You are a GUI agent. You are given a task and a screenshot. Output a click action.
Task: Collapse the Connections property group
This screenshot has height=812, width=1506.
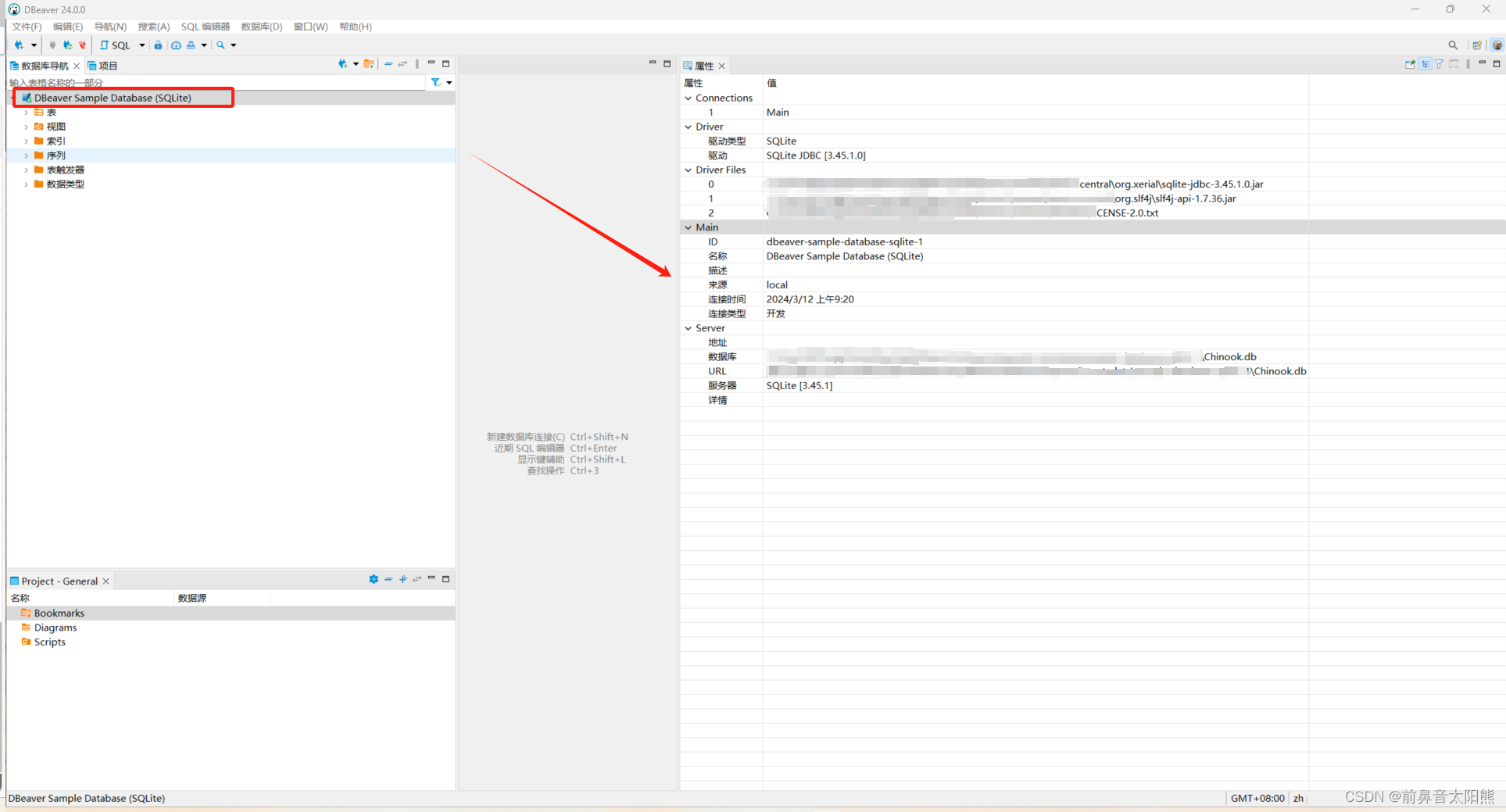tap(689, 98)
